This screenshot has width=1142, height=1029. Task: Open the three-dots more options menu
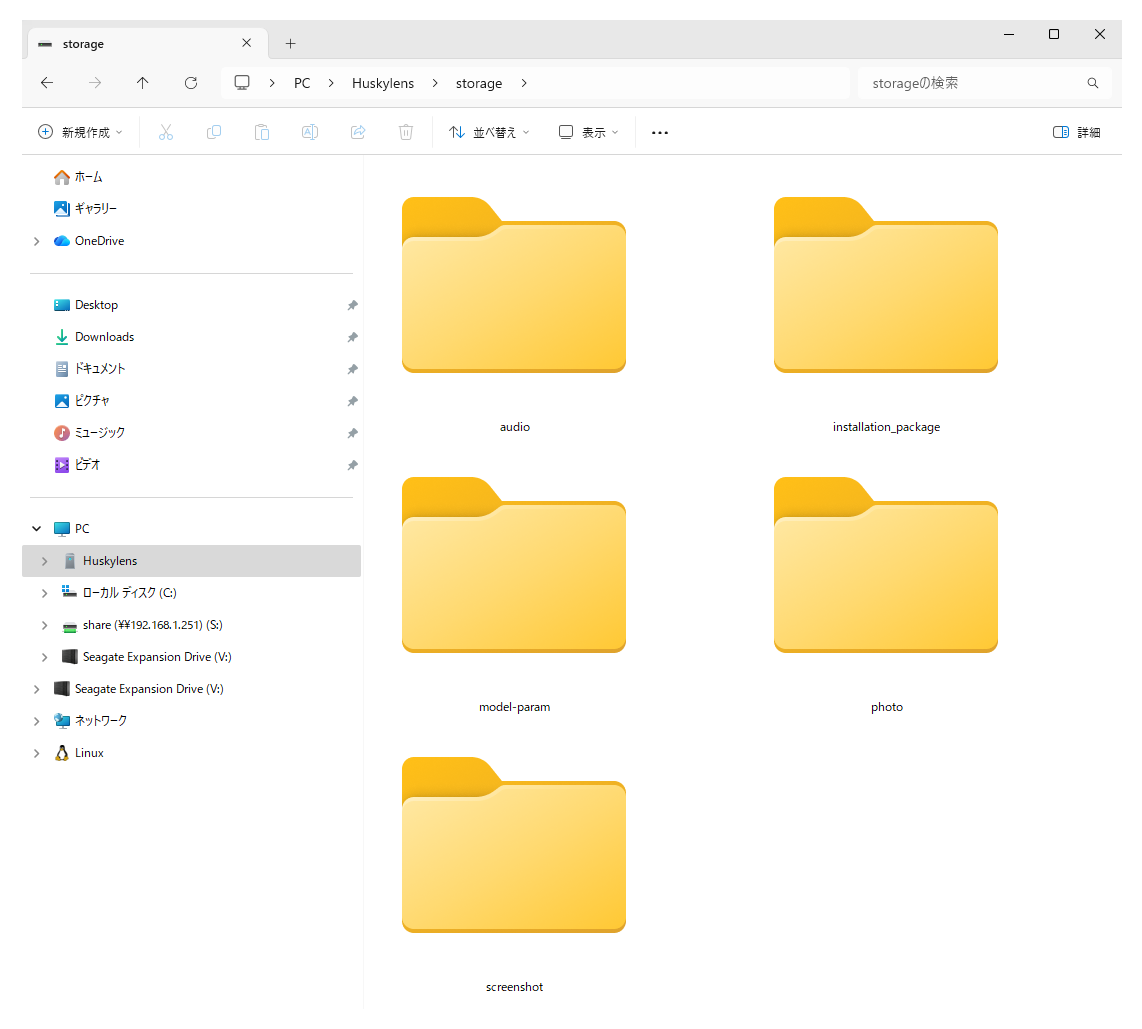pyautogui.click(x=660, y=132)
